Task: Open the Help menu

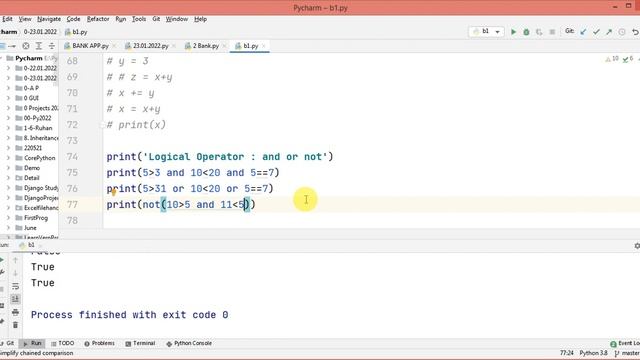Action: point(200,19)
